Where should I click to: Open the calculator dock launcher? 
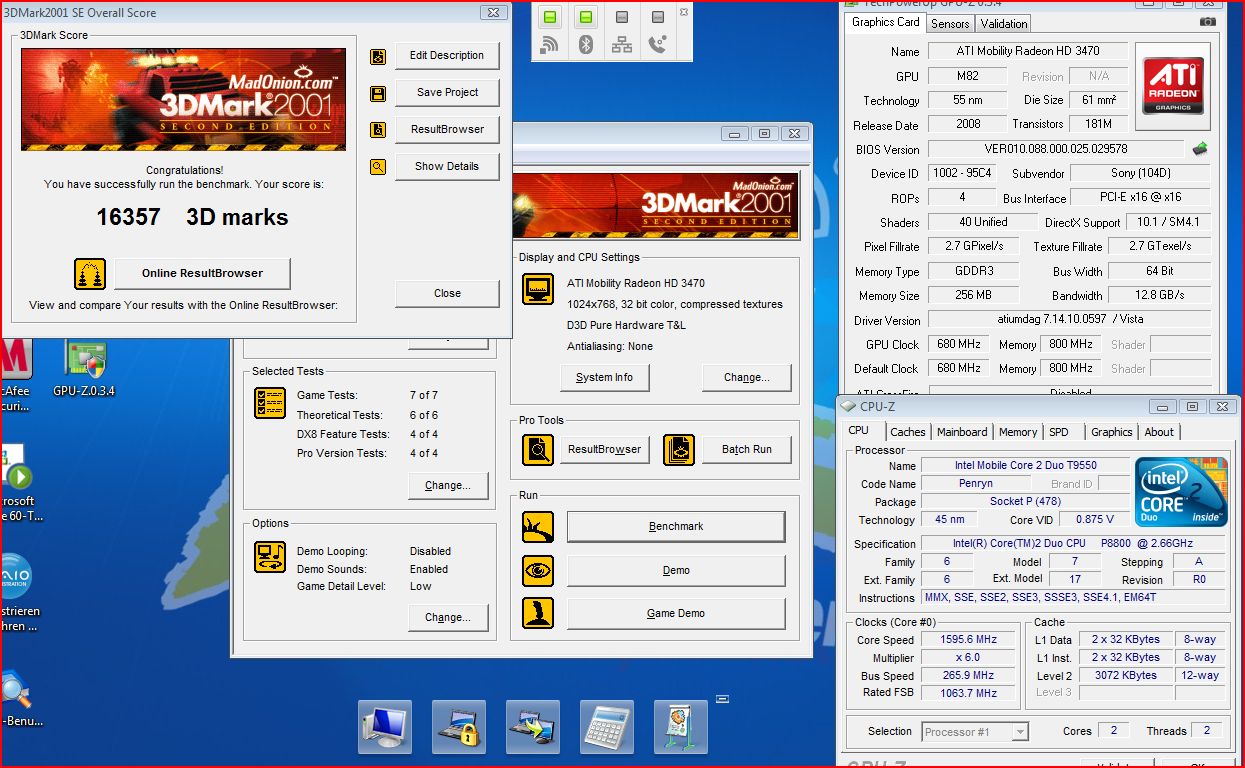(607, 727)
